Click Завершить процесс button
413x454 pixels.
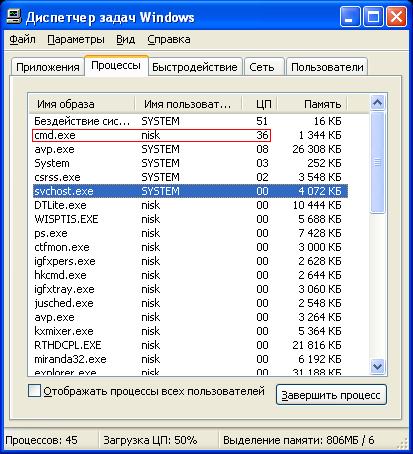(x=331, y=395)
